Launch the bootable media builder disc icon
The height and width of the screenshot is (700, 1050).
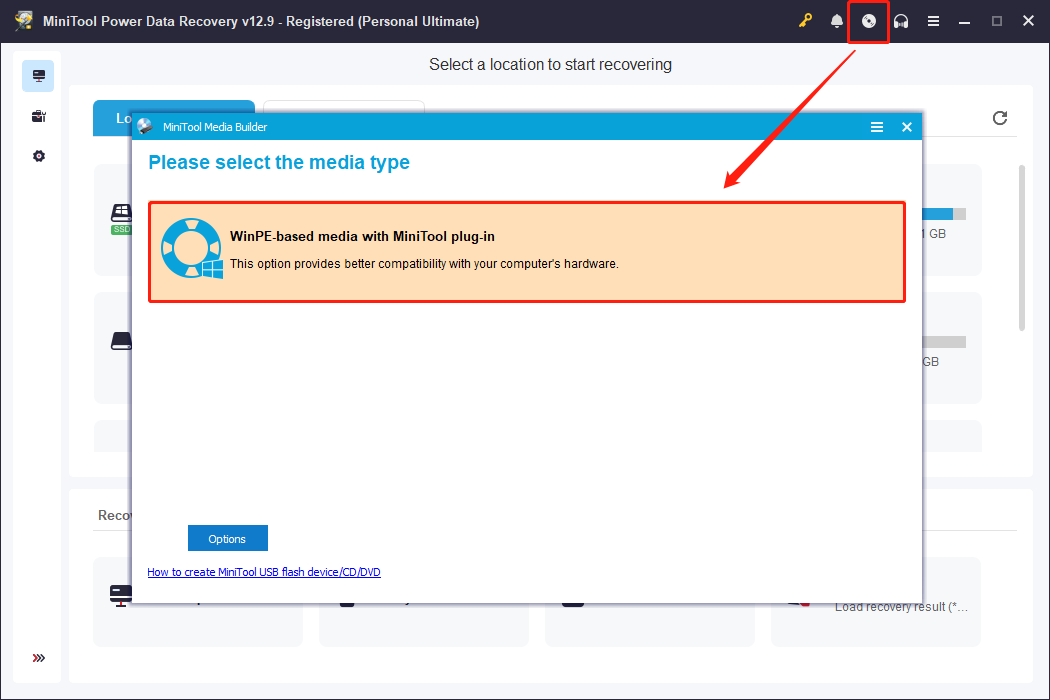point(869,21)
